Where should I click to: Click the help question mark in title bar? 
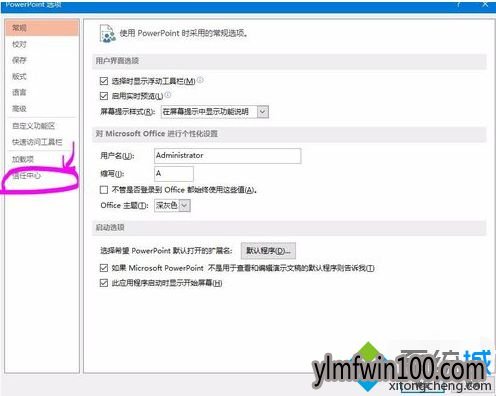459,4
